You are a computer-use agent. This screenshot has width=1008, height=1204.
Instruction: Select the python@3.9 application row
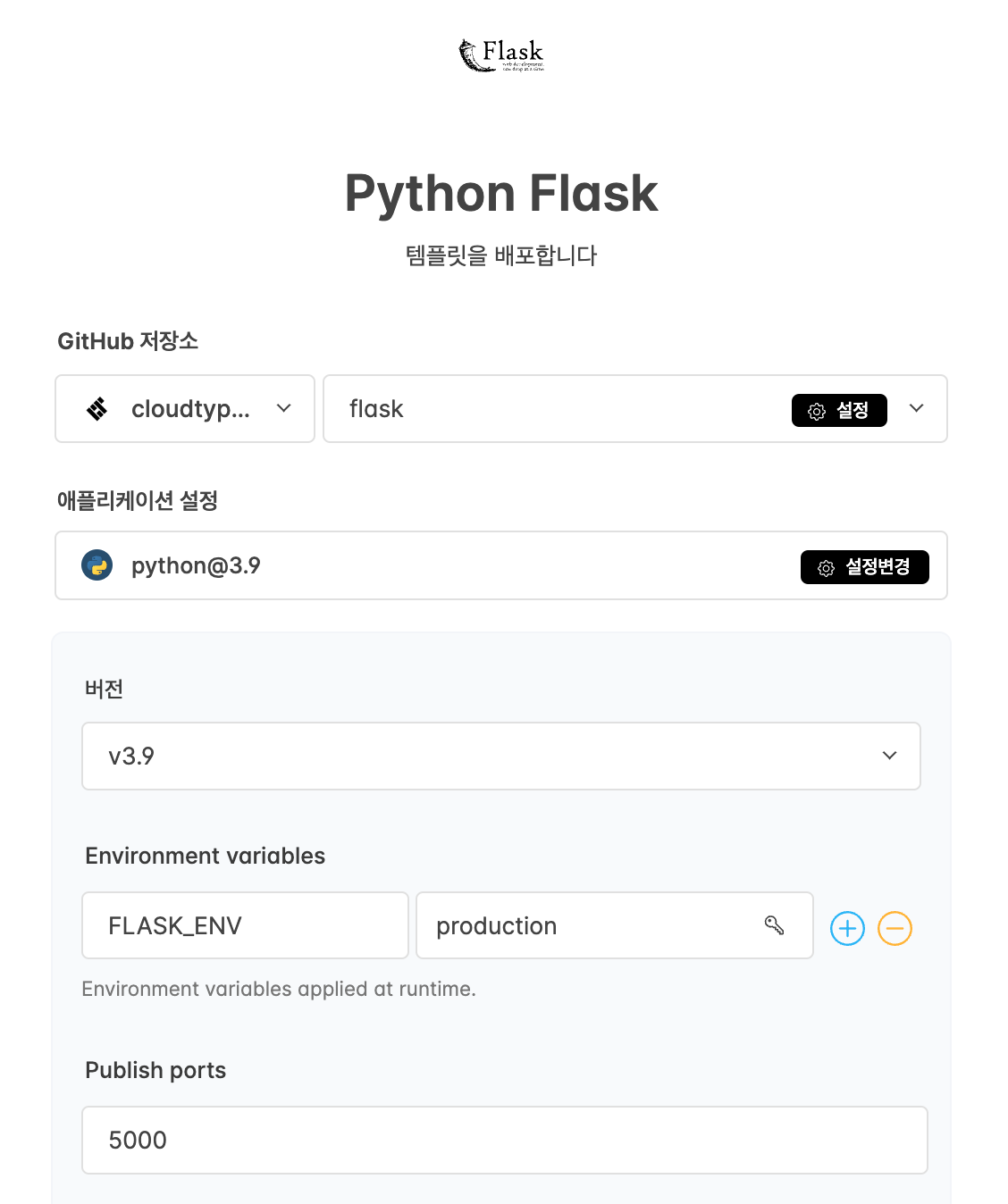click(501, 565)
